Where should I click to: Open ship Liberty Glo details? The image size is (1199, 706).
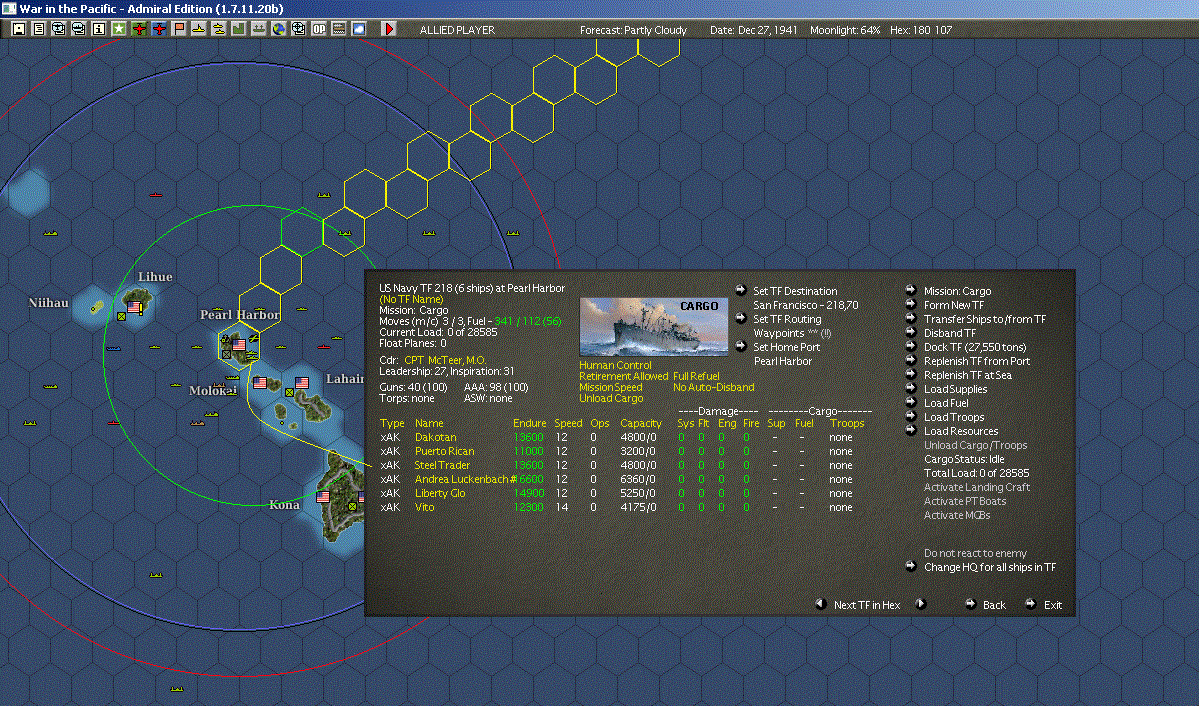(440, 493)
